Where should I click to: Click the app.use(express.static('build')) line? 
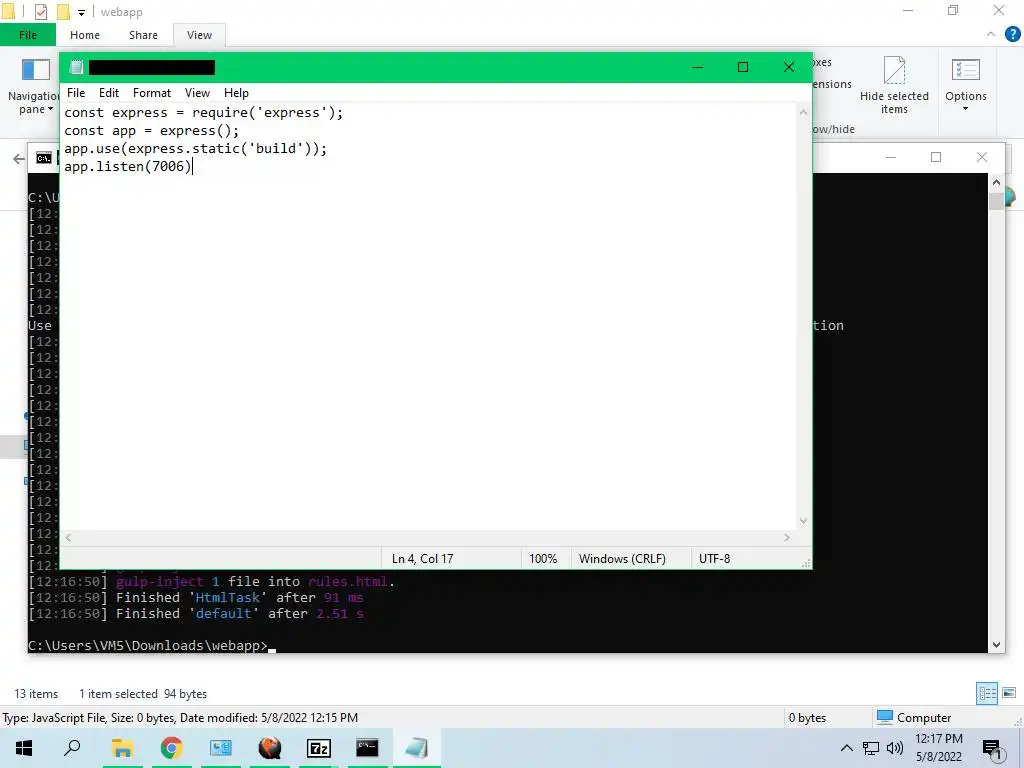pyautogui.click(x=195, y=148)
